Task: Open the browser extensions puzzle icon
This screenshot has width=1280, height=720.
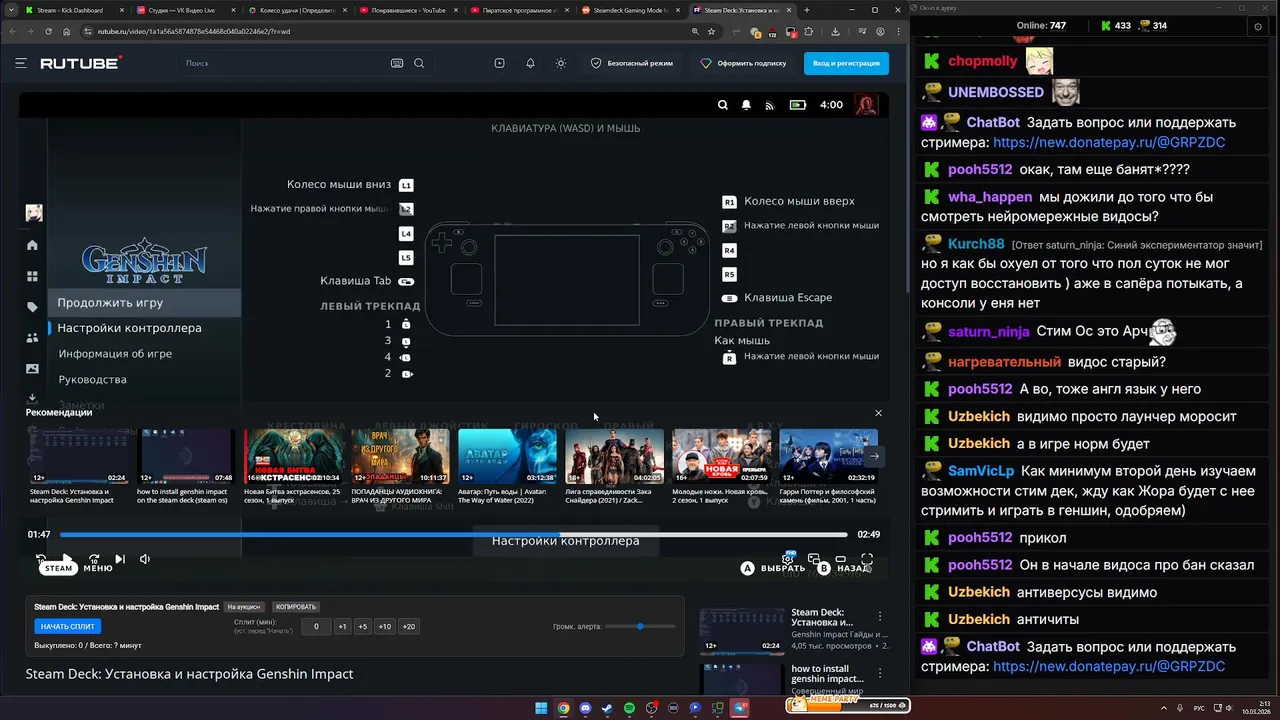Action: click(808, 31)
